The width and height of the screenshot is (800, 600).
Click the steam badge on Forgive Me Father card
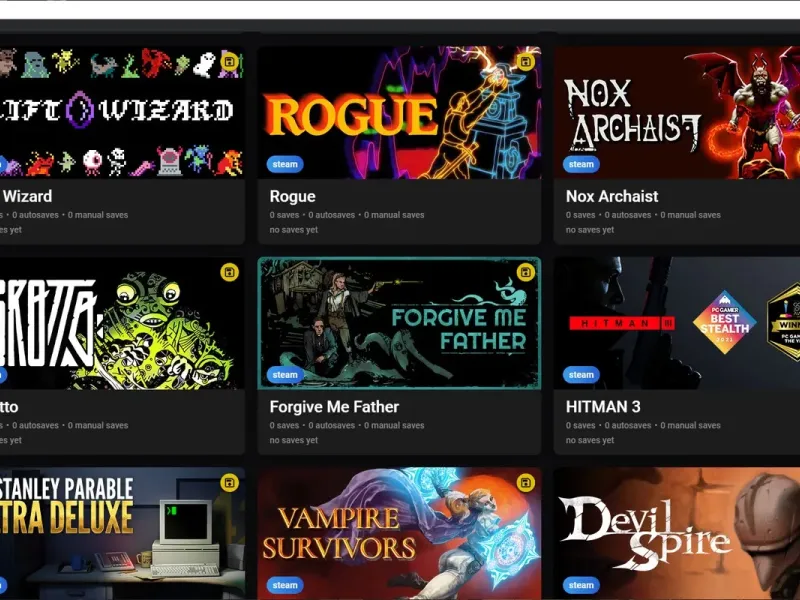pyautogui.click(x=285, y=374)
